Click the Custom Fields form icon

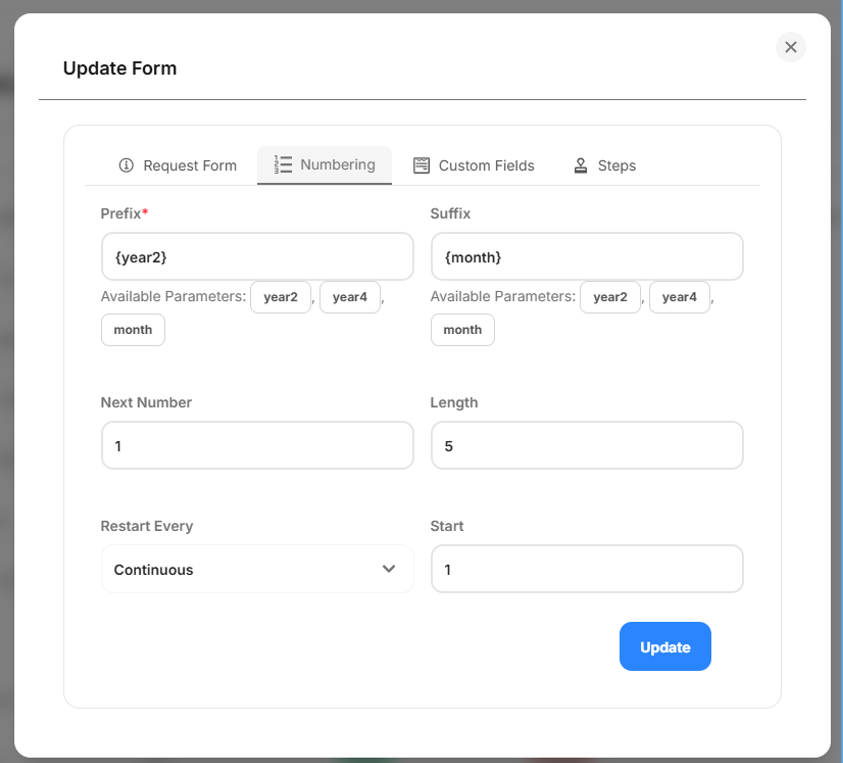tap(422, 166)
